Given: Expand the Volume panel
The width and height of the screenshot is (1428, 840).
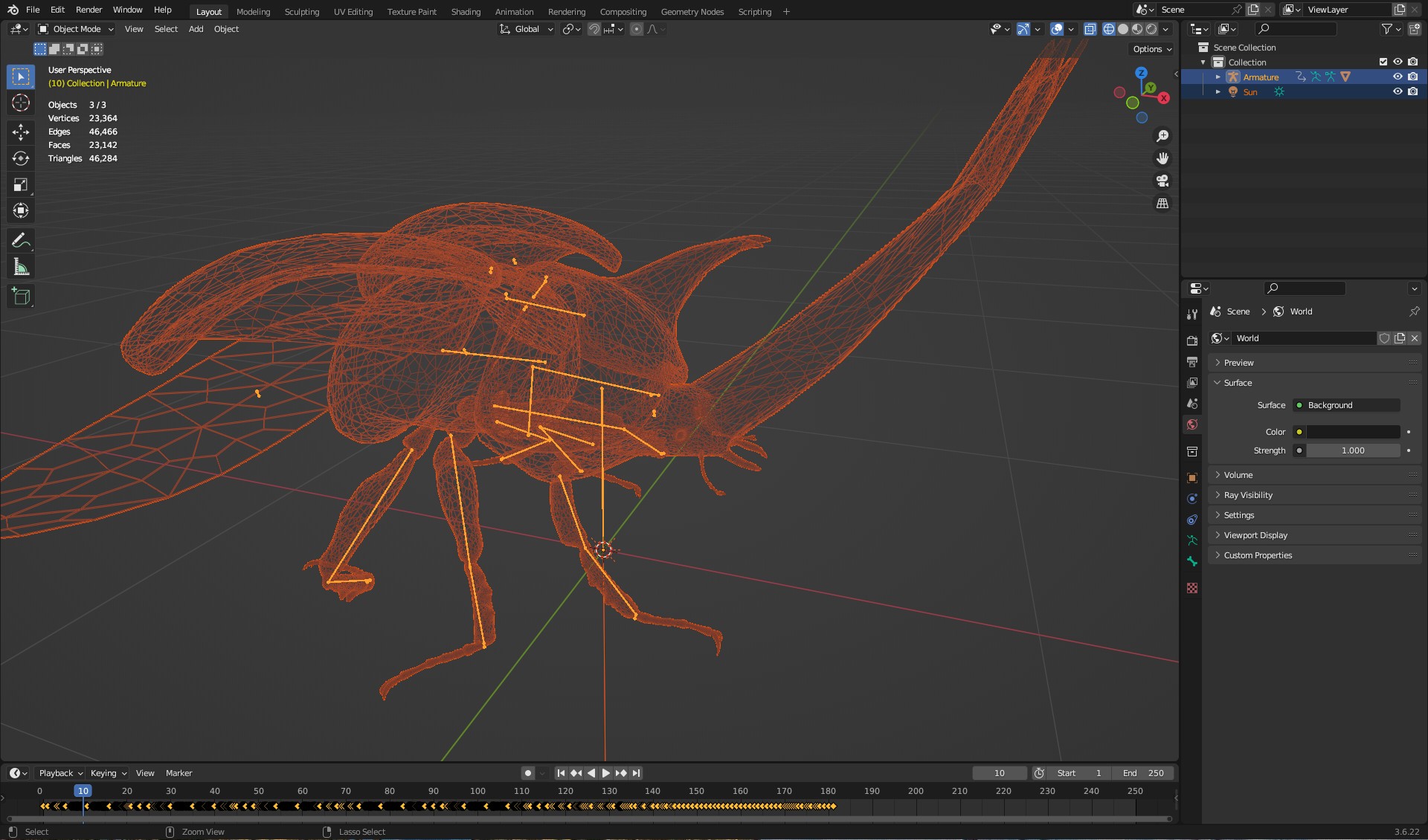Looking at the screenshot, I should pyautogui.click(x=1238, y=475).
